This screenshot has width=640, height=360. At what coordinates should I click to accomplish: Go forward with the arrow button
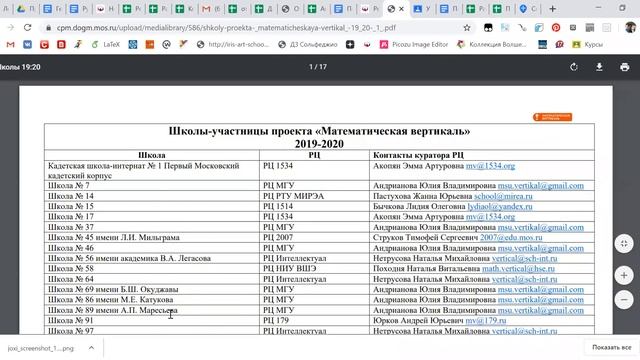coord(11,28)
